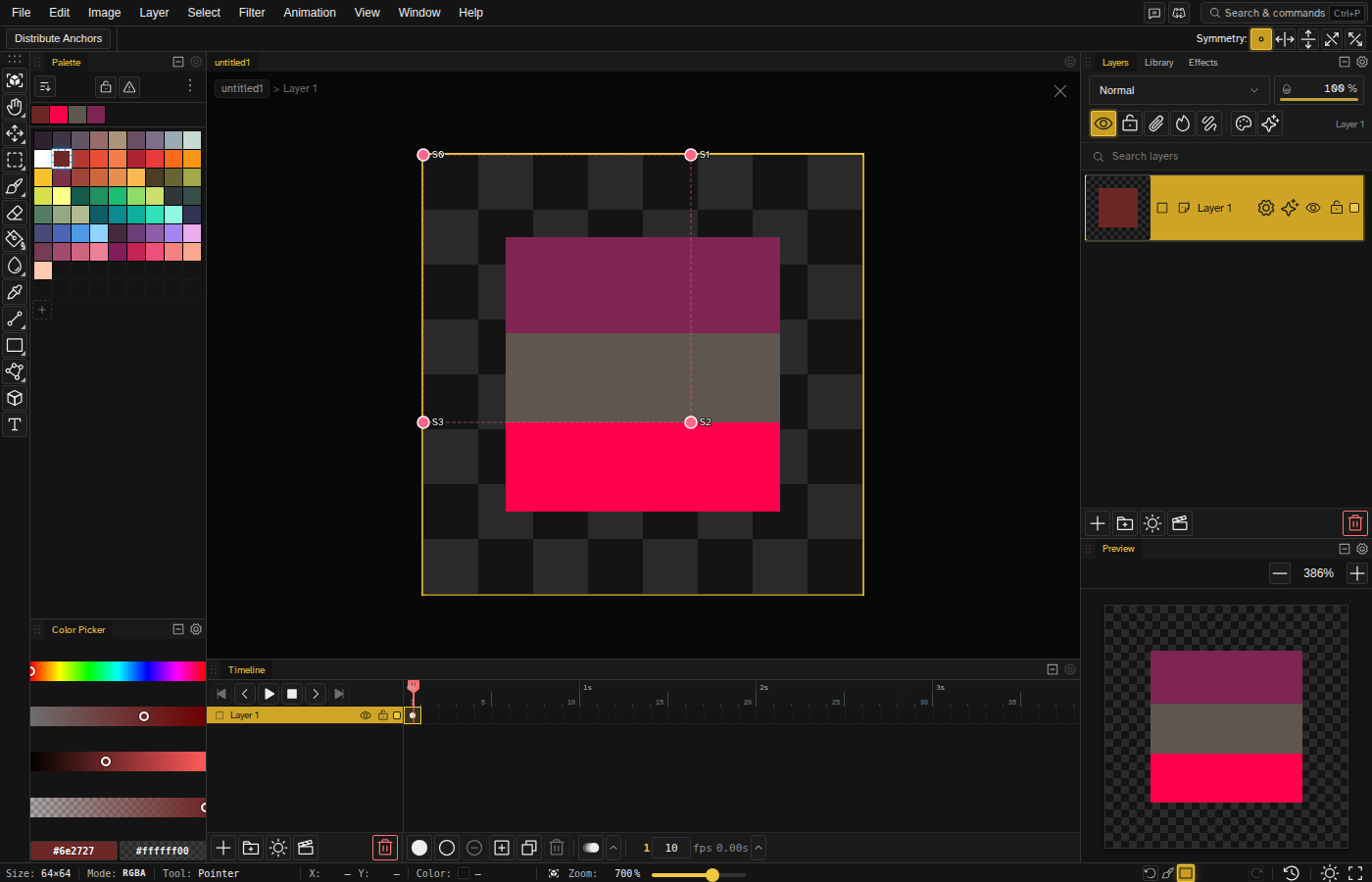This screenshot has width=1372, height=882.
Task: Click the untitled1 breadcrumb button
Action: 242,88
